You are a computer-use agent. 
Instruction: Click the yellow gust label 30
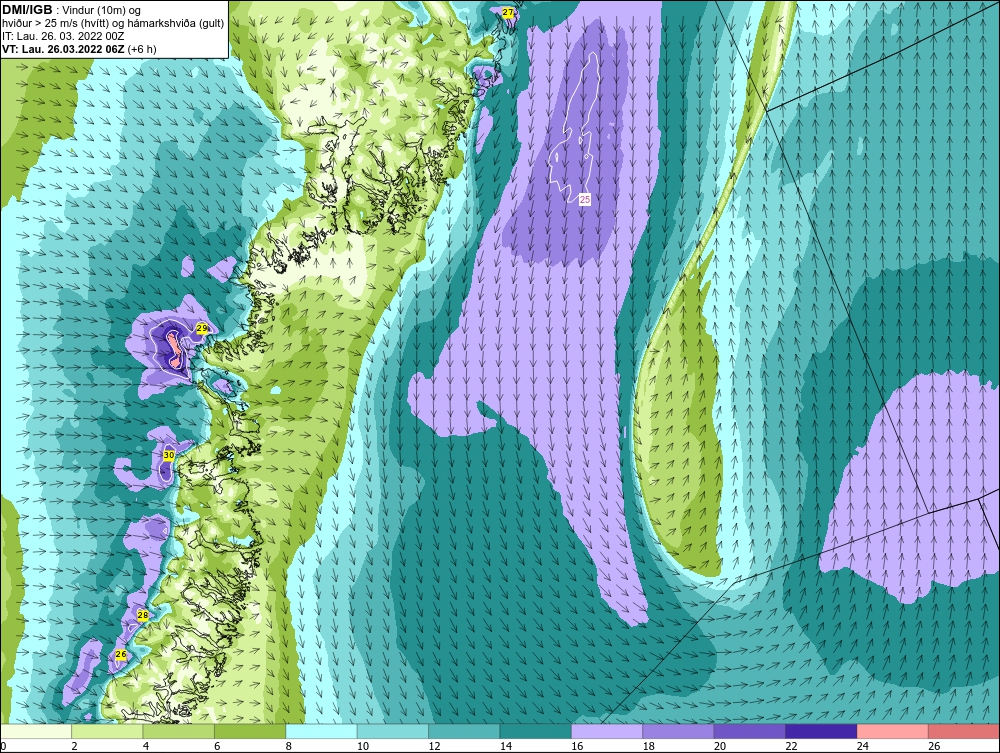click(168, 455)
